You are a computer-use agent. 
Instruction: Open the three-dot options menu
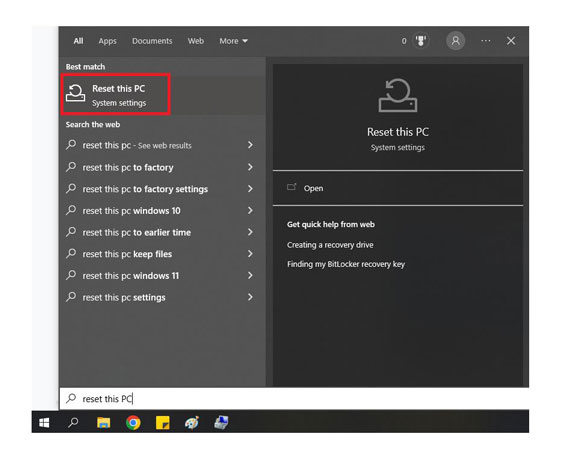click(x=486, y=41)
